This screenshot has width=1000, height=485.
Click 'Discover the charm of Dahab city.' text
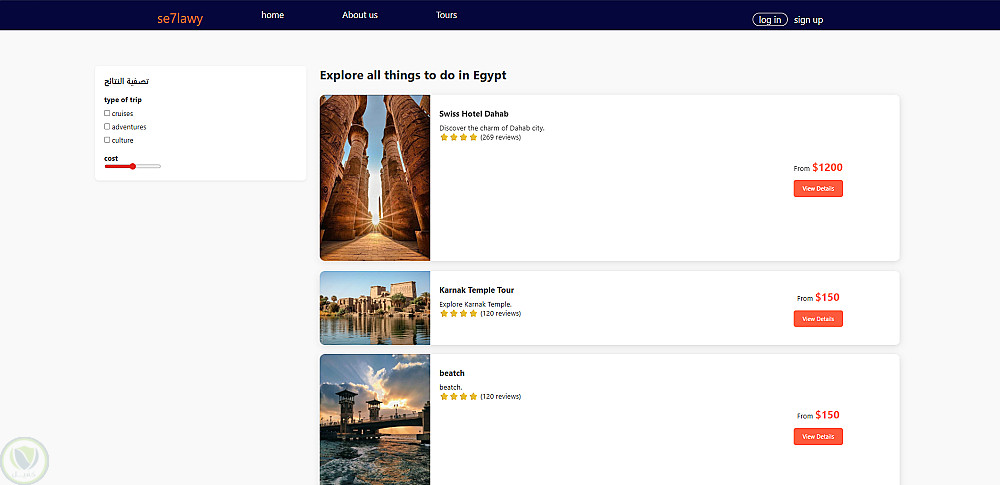tap(492, 128)
